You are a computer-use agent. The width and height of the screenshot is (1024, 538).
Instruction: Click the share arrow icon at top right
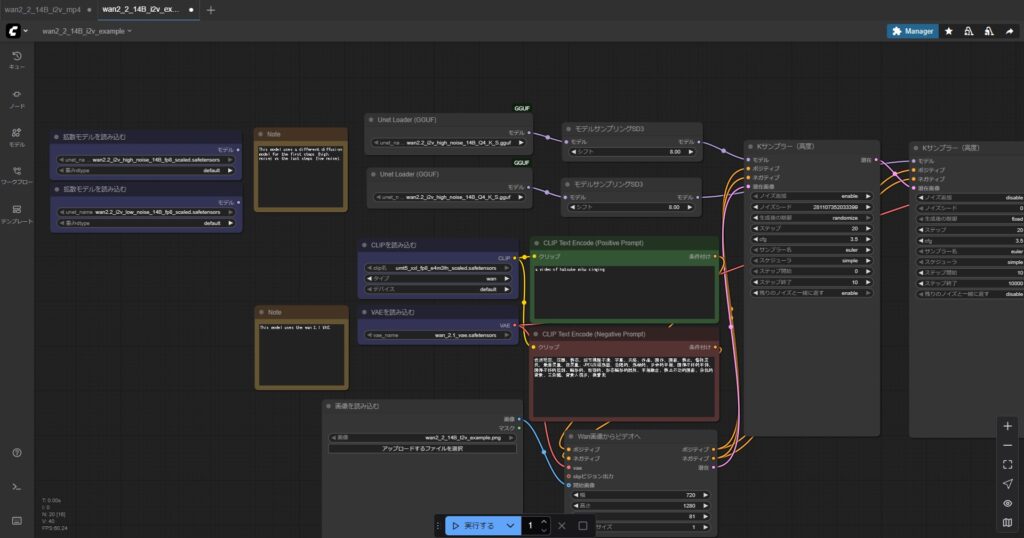[x=1009, y=31]
